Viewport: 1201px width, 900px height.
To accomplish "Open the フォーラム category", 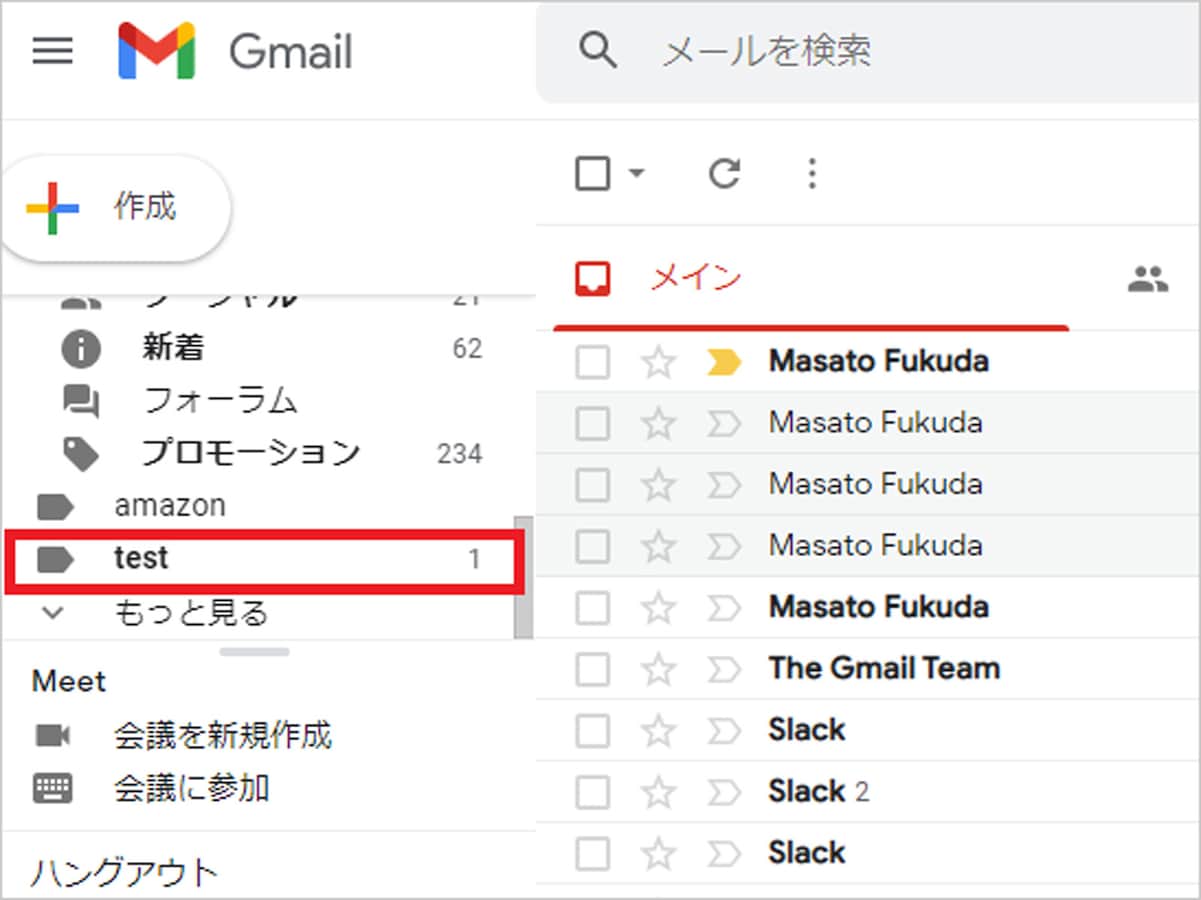I will [x=220, y=400].
